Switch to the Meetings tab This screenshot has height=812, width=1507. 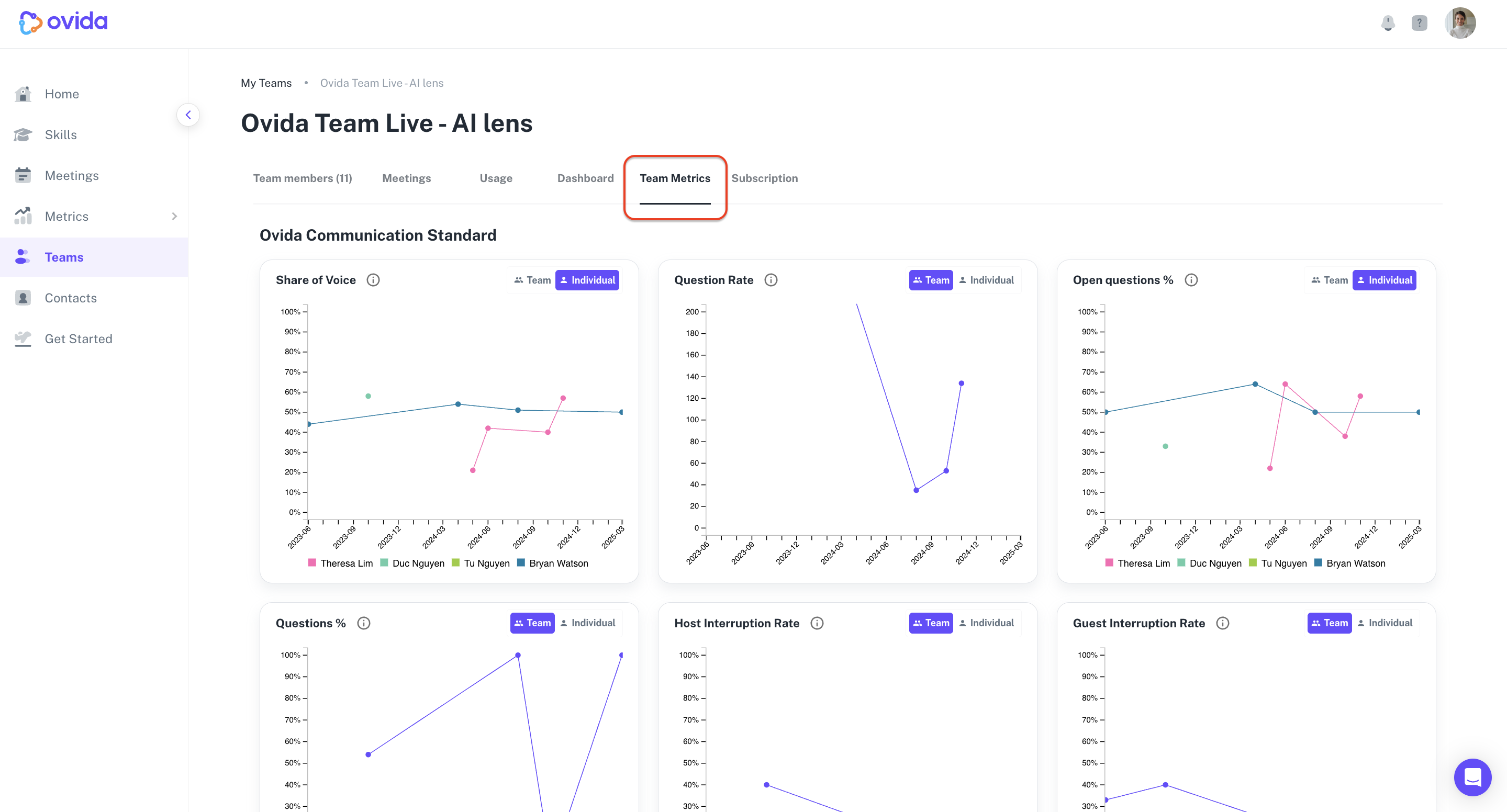407,178
